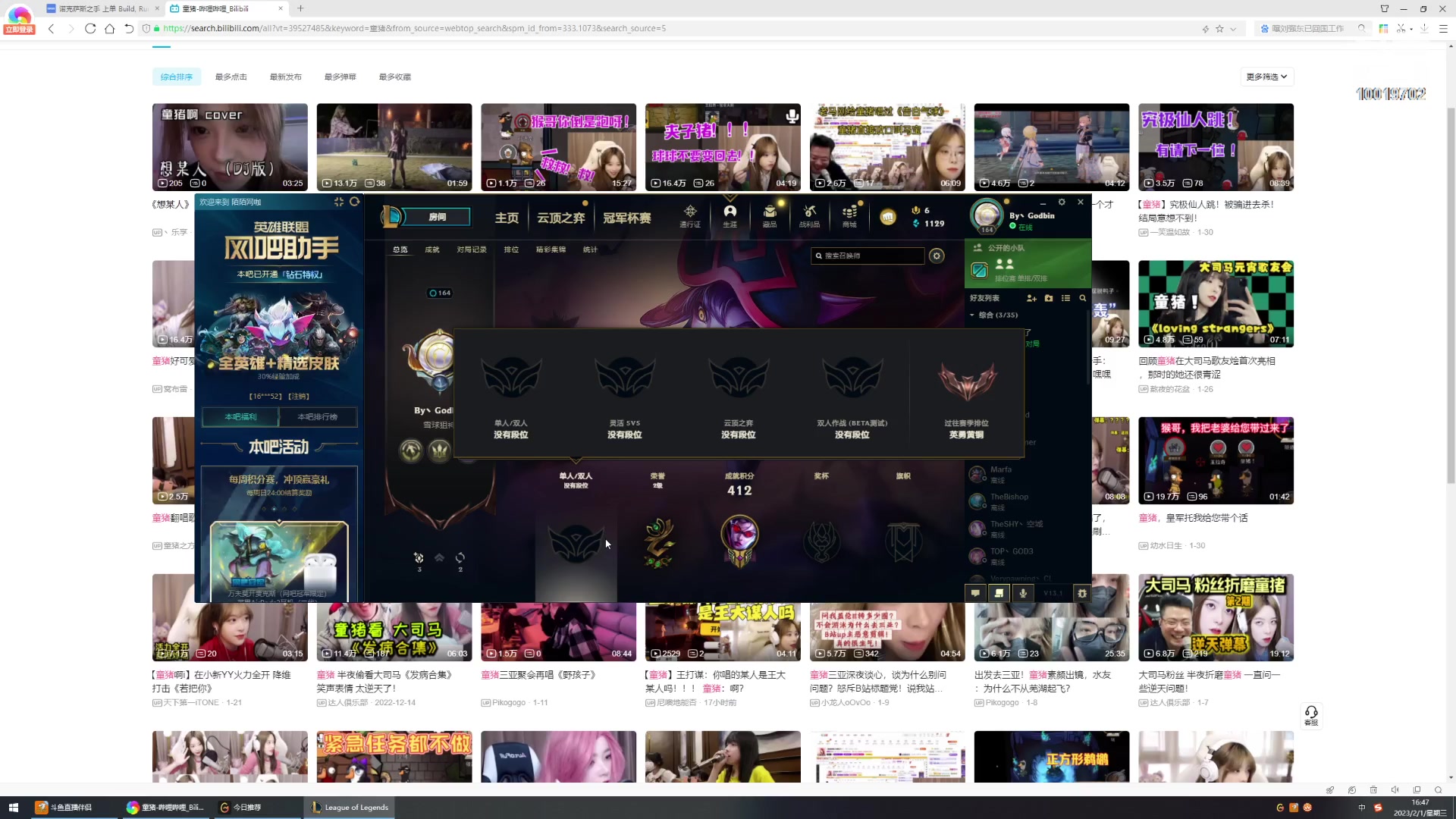This screenshot has width=1456, height=819.
Task: Click the Banner (旗帜) emblem
Action: pos(903,543)
